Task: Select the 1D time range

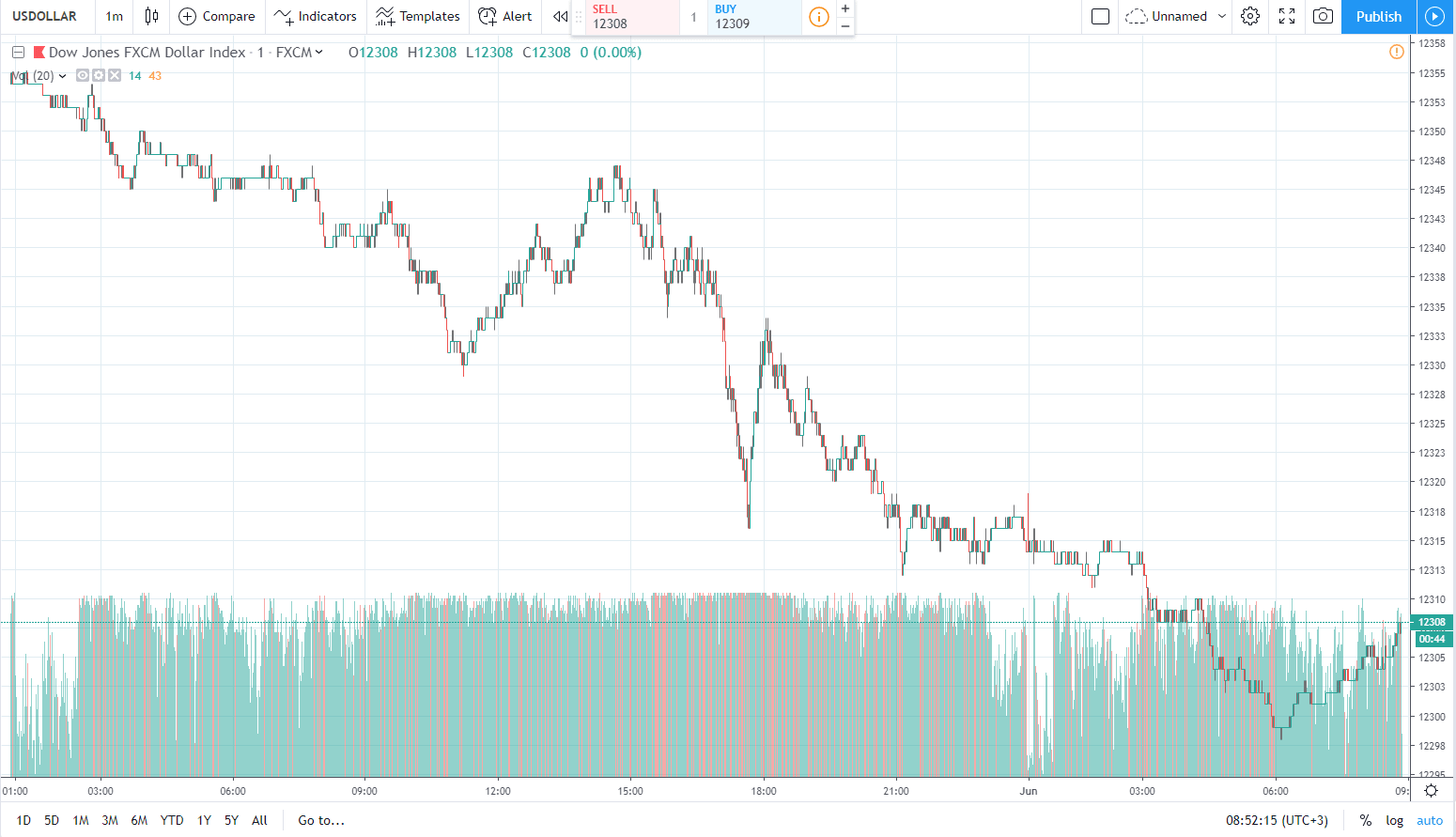Action: tap(23, 820)
